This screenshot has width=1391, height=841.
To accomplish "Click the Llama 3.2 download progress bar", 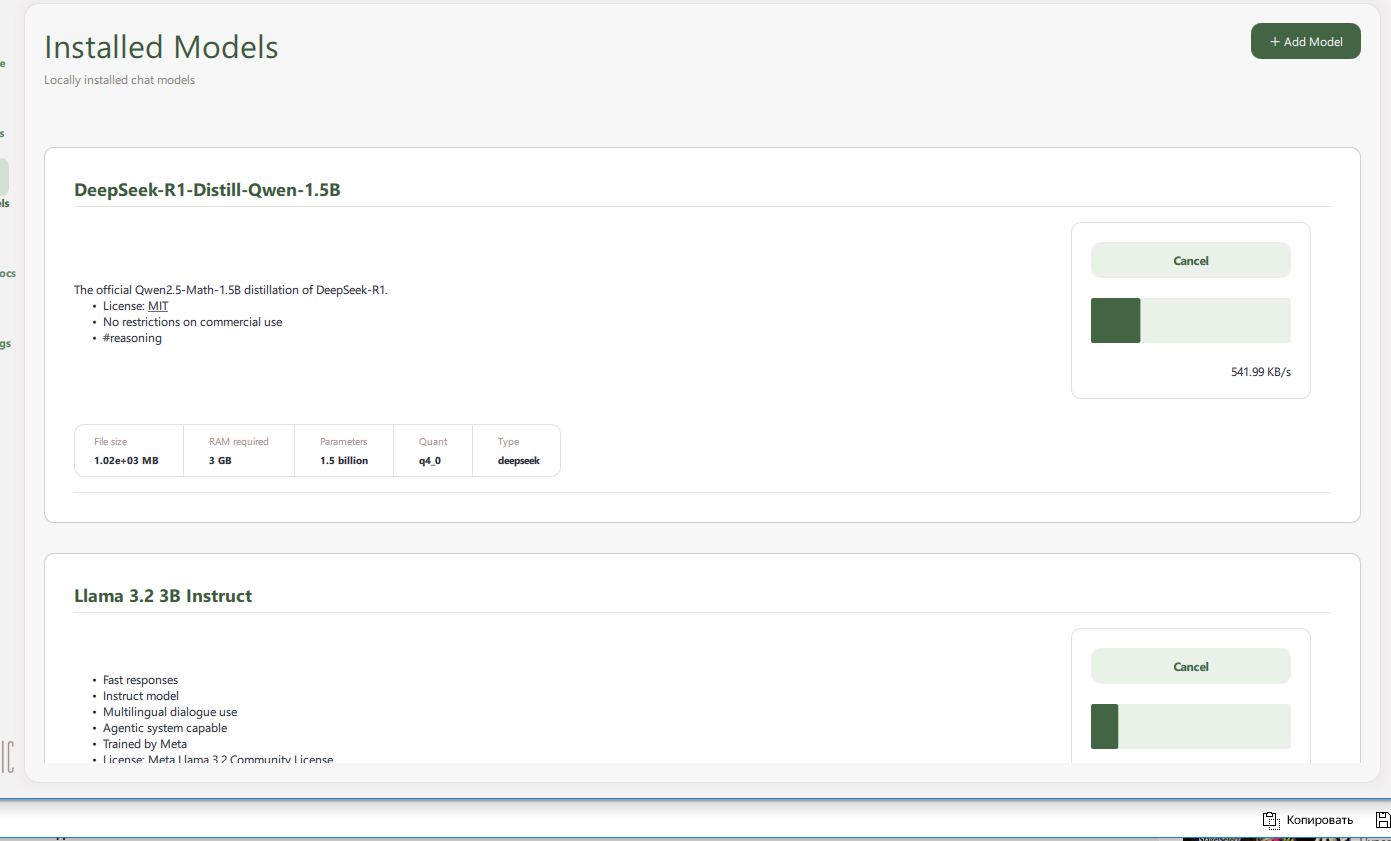I will (x=1190, y=726).
